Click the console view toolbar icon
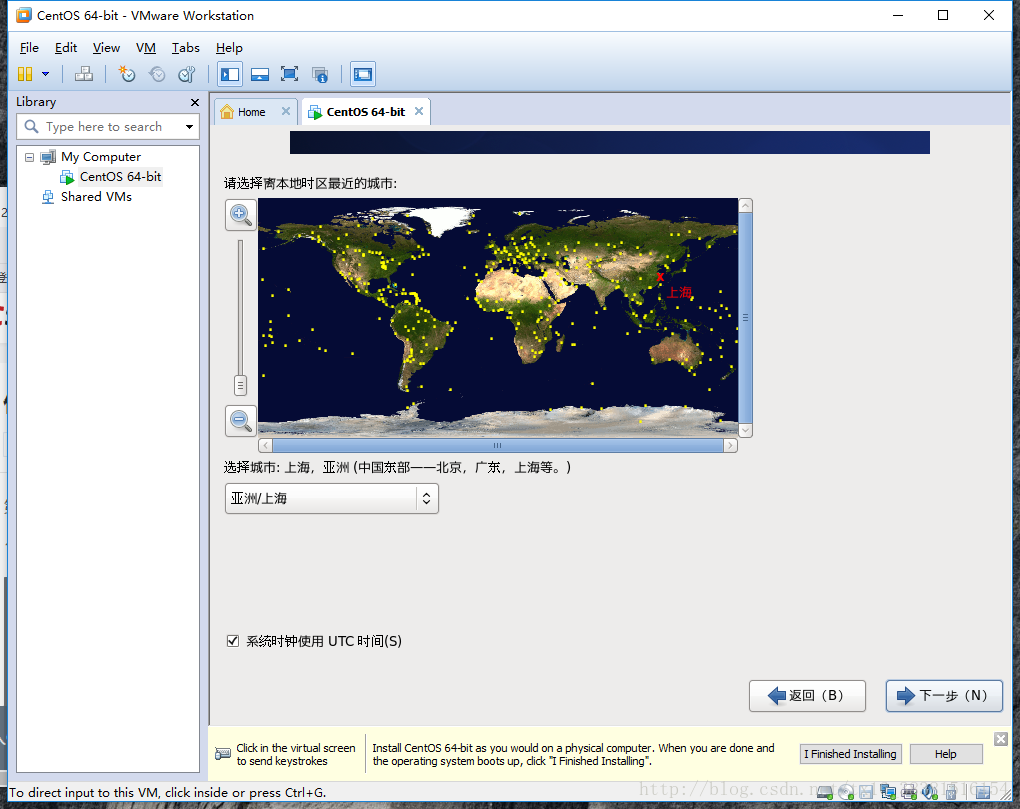The height and width of the screenshot is (809, 1020). [363, 74]
